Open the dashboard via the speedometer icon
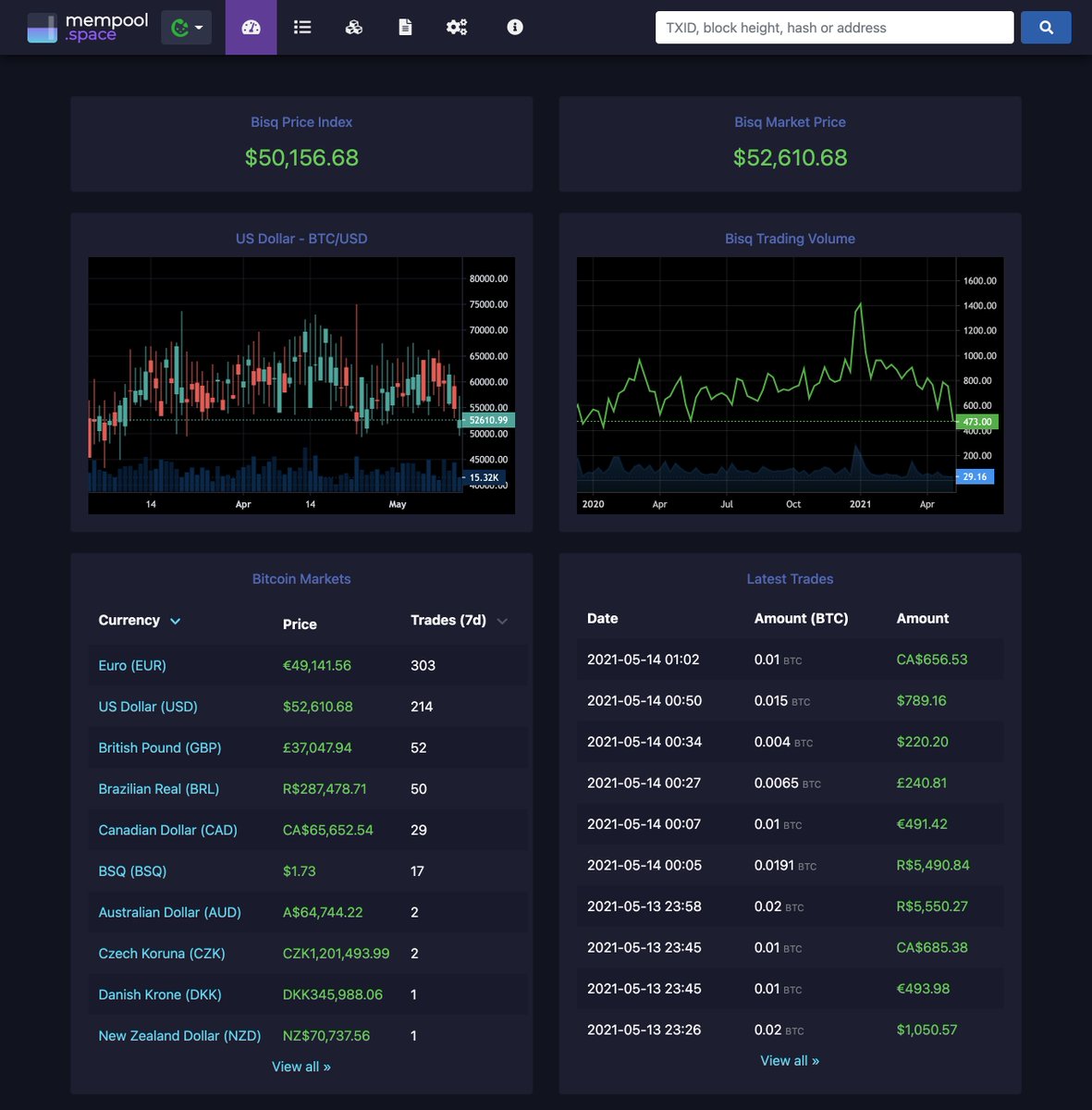This screenshot has height=1110, width=1092. [x=251, y=27]
